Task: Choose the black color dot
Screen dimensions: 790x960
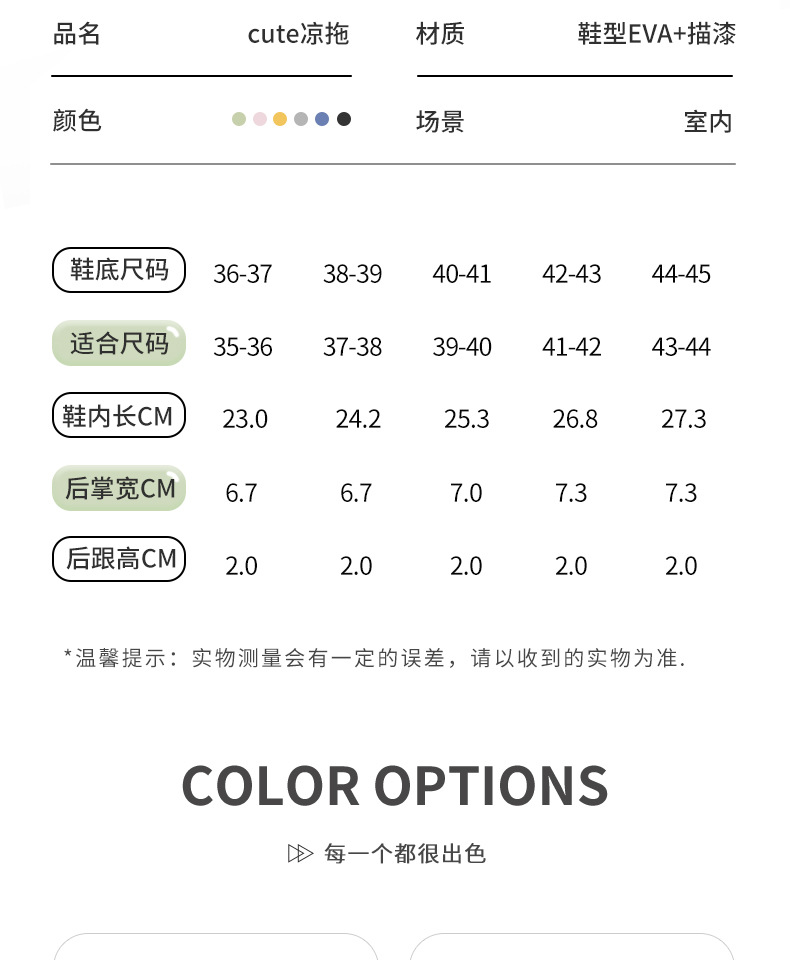Action: pos(344,119)
